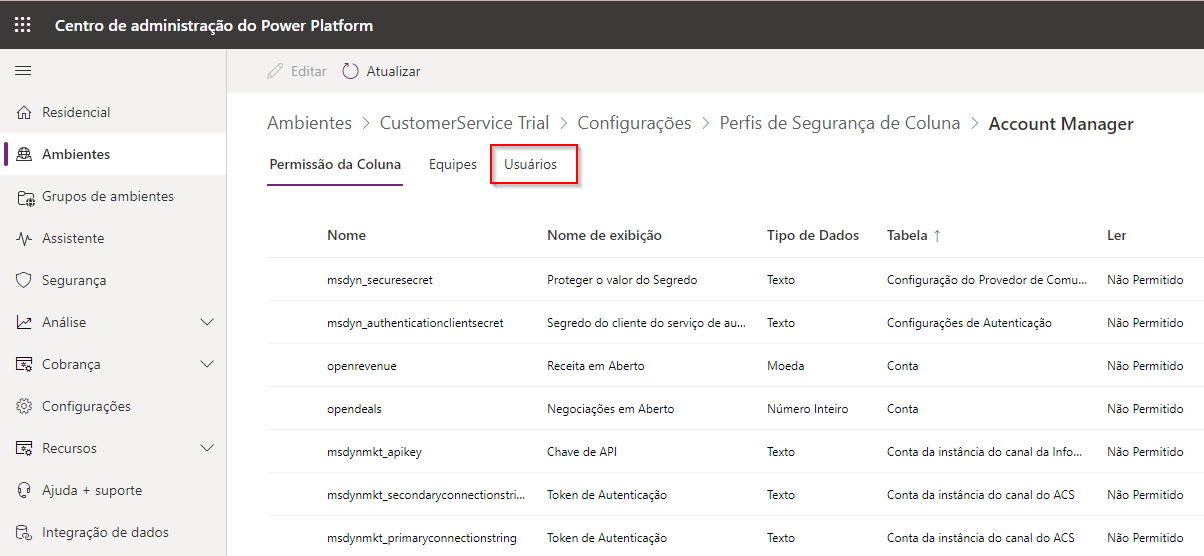Viewport: 1204px width, 556px height.
Task: Click Account Manager profile title
Action: click(x=1061, y=124)
